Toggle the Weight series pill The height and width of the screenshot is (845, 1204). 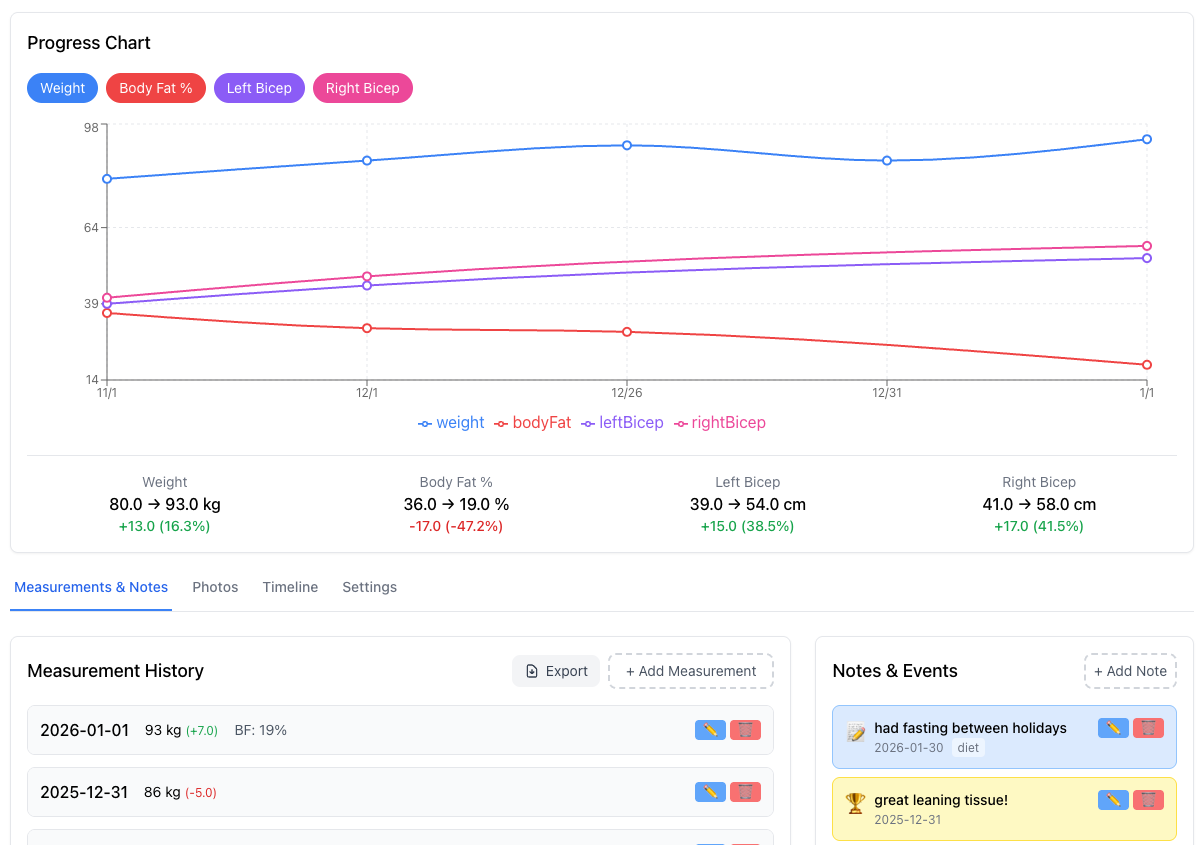pos(62,88)
